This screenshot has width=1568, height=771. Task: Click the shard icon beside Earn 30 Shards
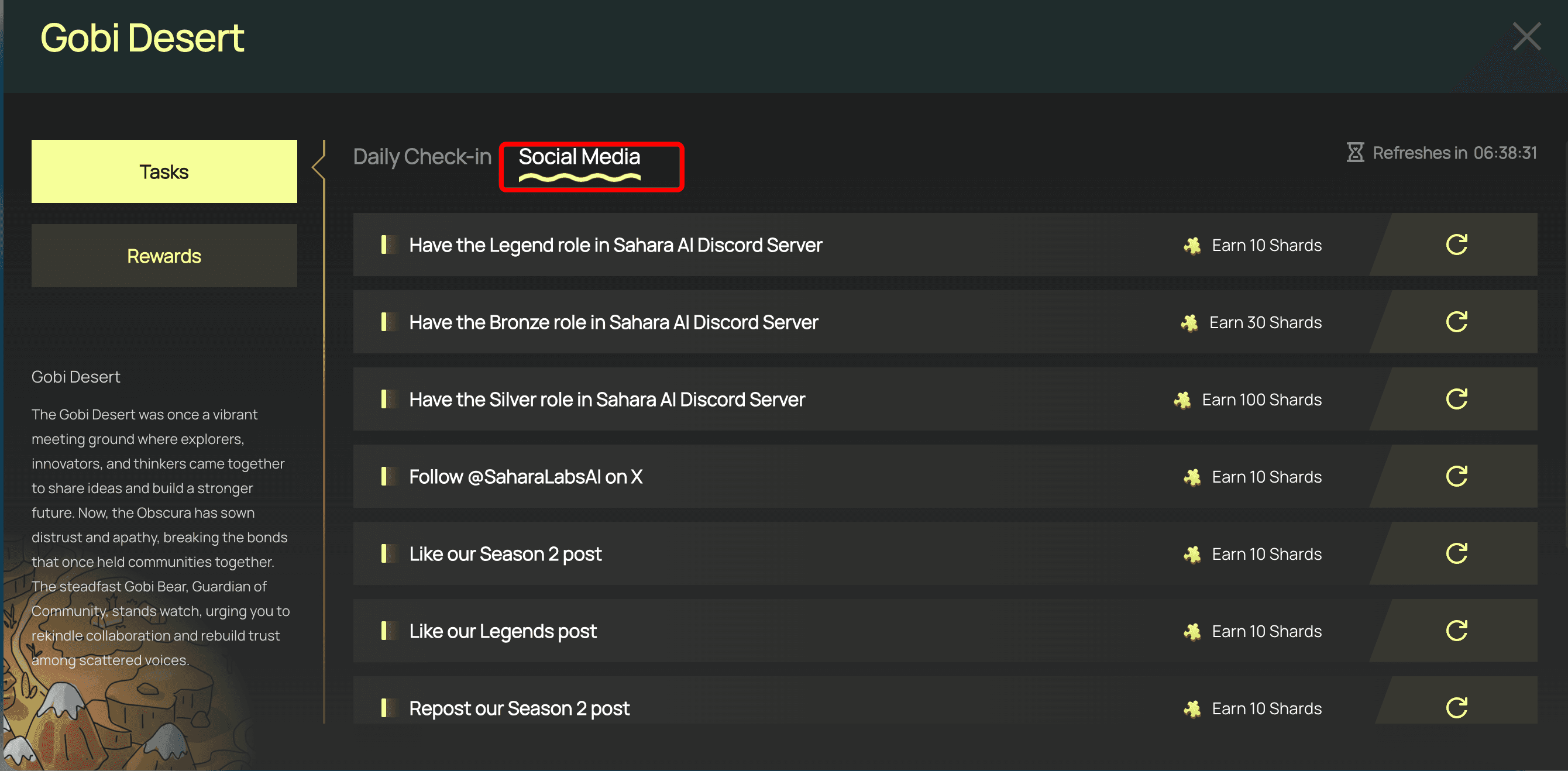click(x=1189, y=322)
